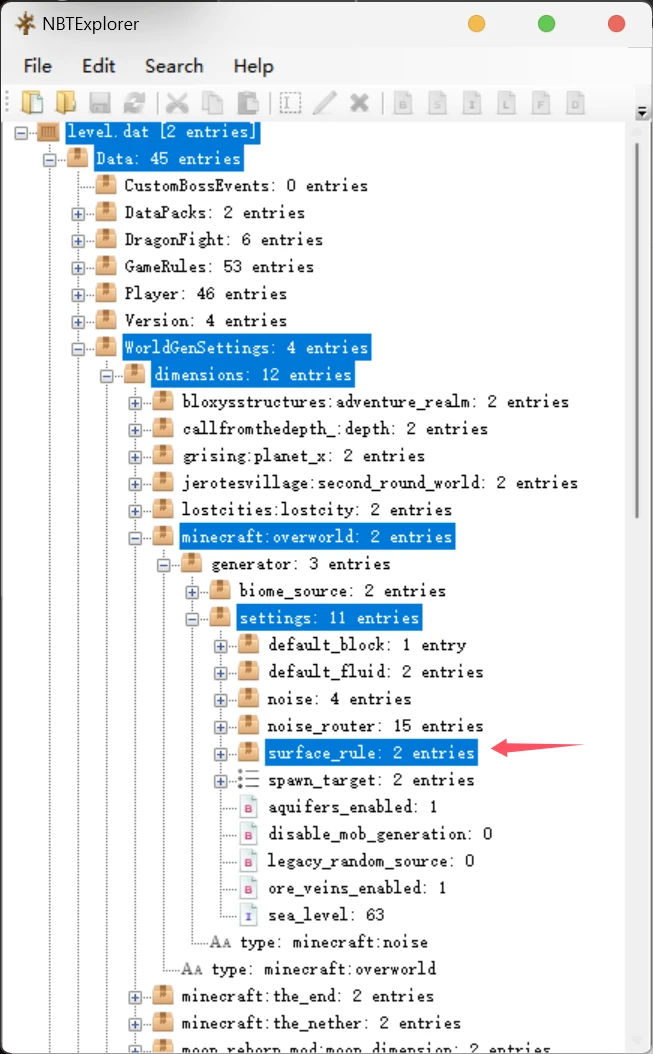The height and width of the screenshot is (1054, 653).
Task: Select the sea_level: 63 entry
Action: (326, 915)
